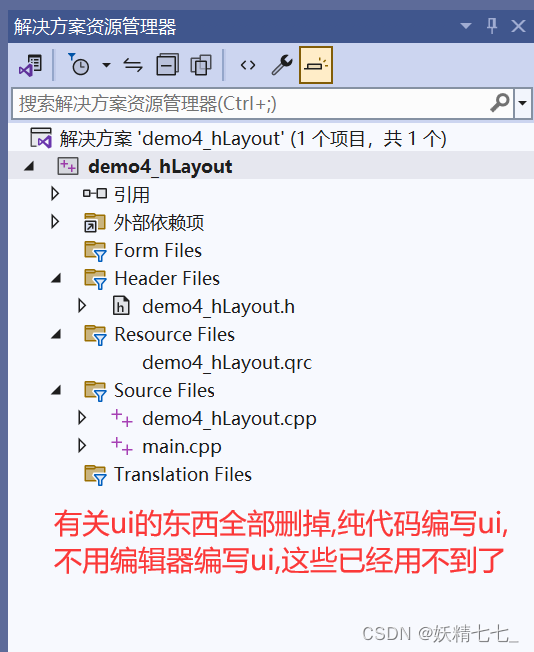Select 外部依赖项 in the tree
This screenshot has height=652, width=534.
click(x=159, y=222)
